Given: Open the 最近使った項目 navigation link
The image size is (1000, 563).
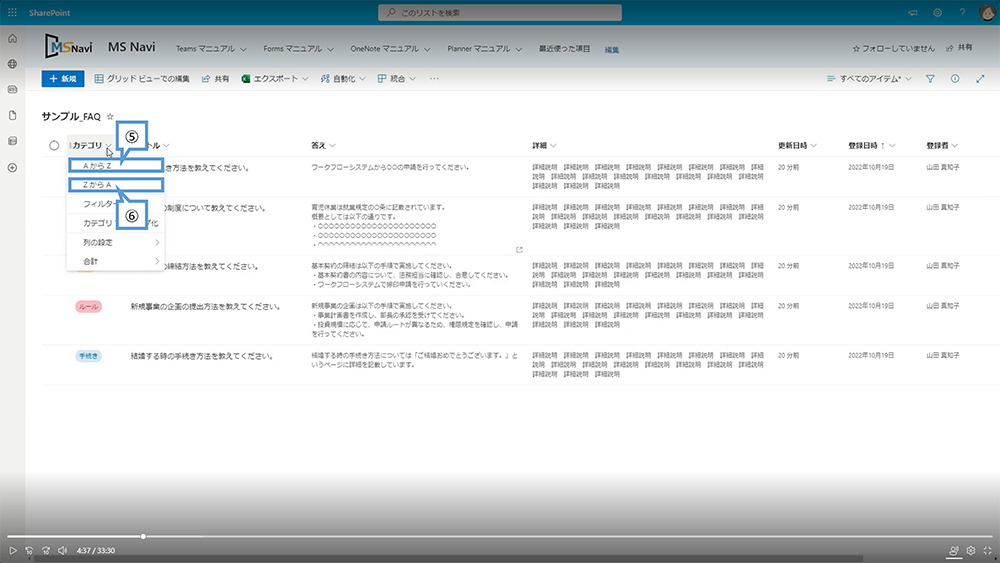Looking at the screenshot, I should tap(564, 48).
